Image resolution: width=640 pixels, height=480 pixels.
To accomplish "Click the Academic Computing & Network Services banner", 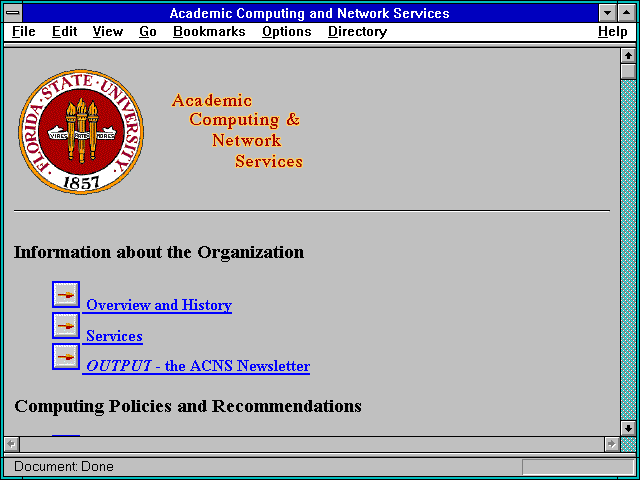I will point(237,131).
